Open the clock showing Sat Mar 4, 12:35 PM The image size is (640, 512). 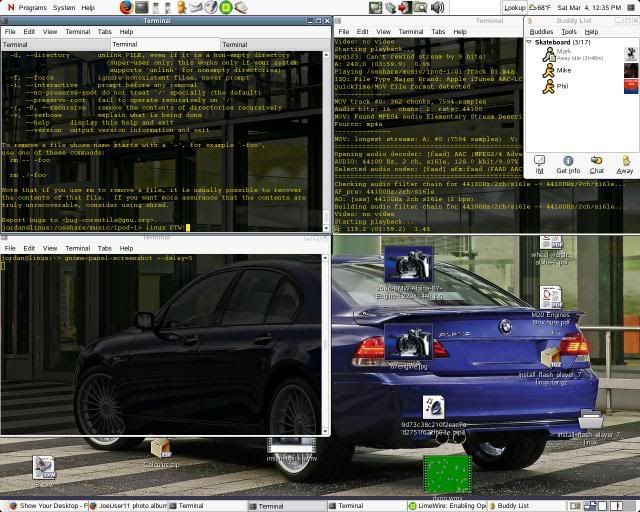pos(589,7)
